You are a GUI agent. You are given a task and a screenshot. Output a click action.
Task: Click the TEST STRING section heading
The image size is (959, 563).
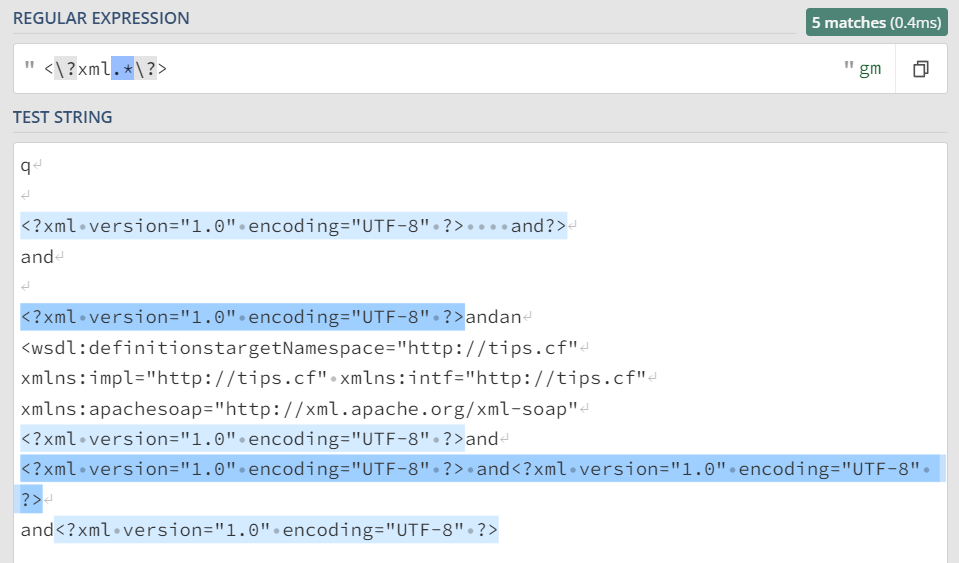[62, 117]
